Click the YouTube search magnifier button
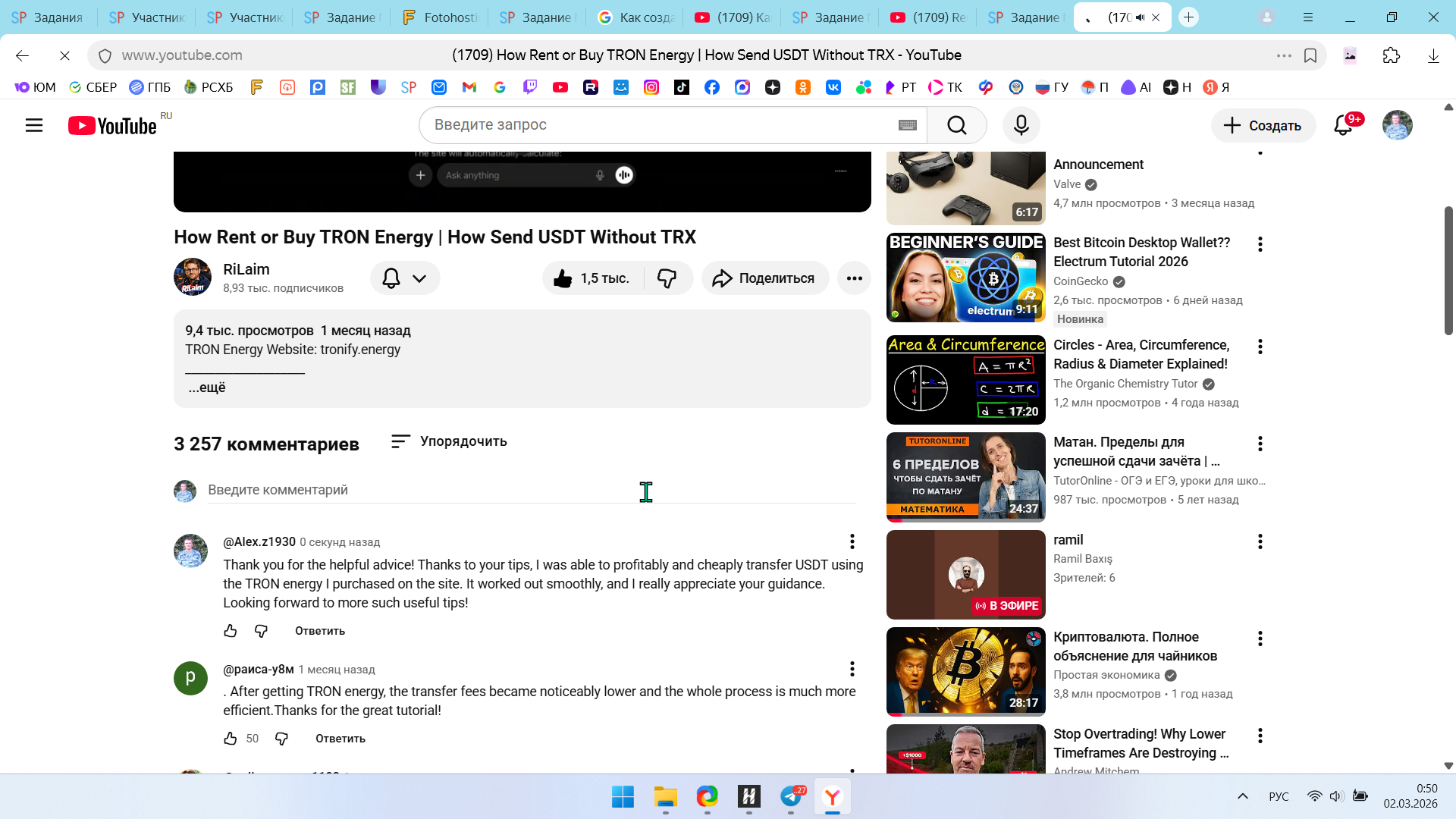The width and height of the screenshot is (1456, 819). tap(956, 125)
